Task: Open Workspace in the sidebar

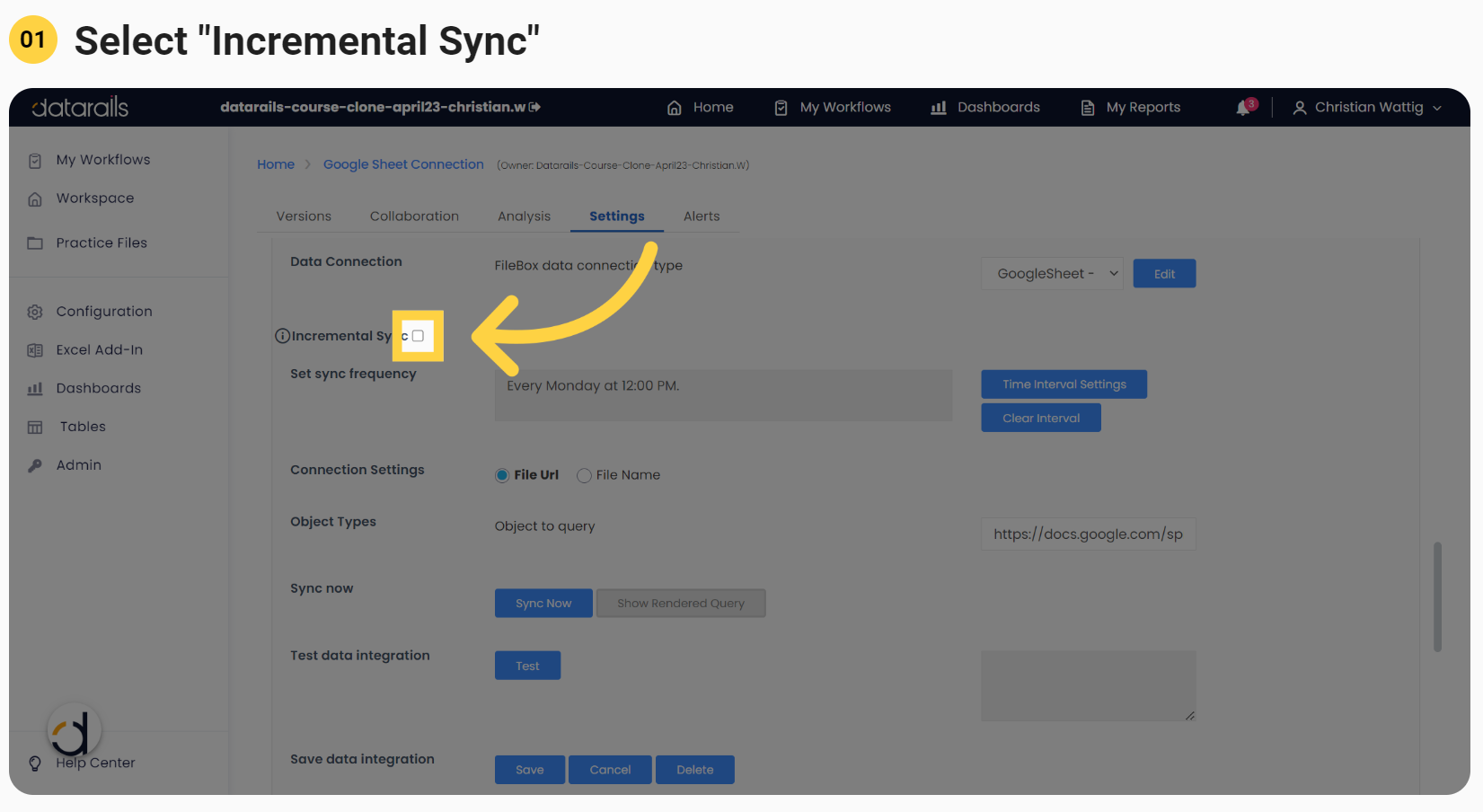Action: tap(95, 199)
